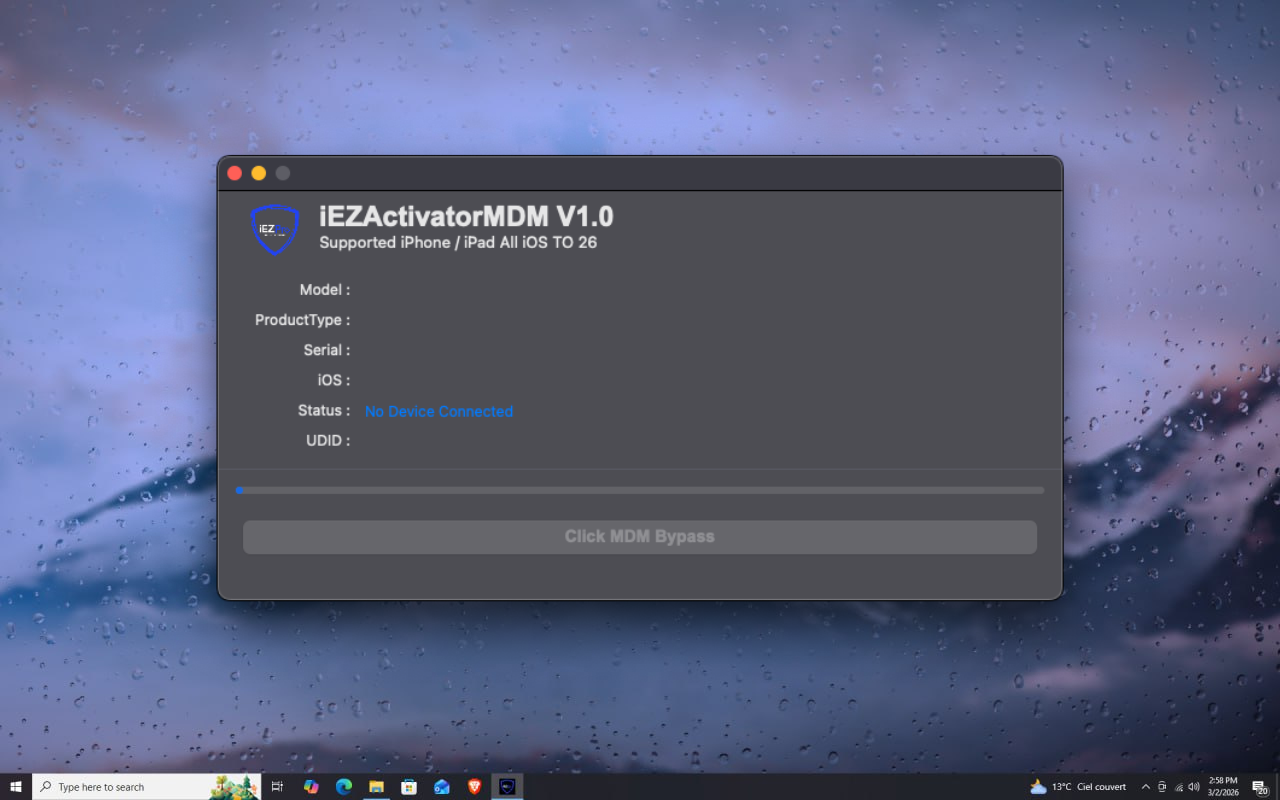Toggle the volume icon in the system tray
Viewport: 1280px width, 800px height.
(x=1194, y=787)
